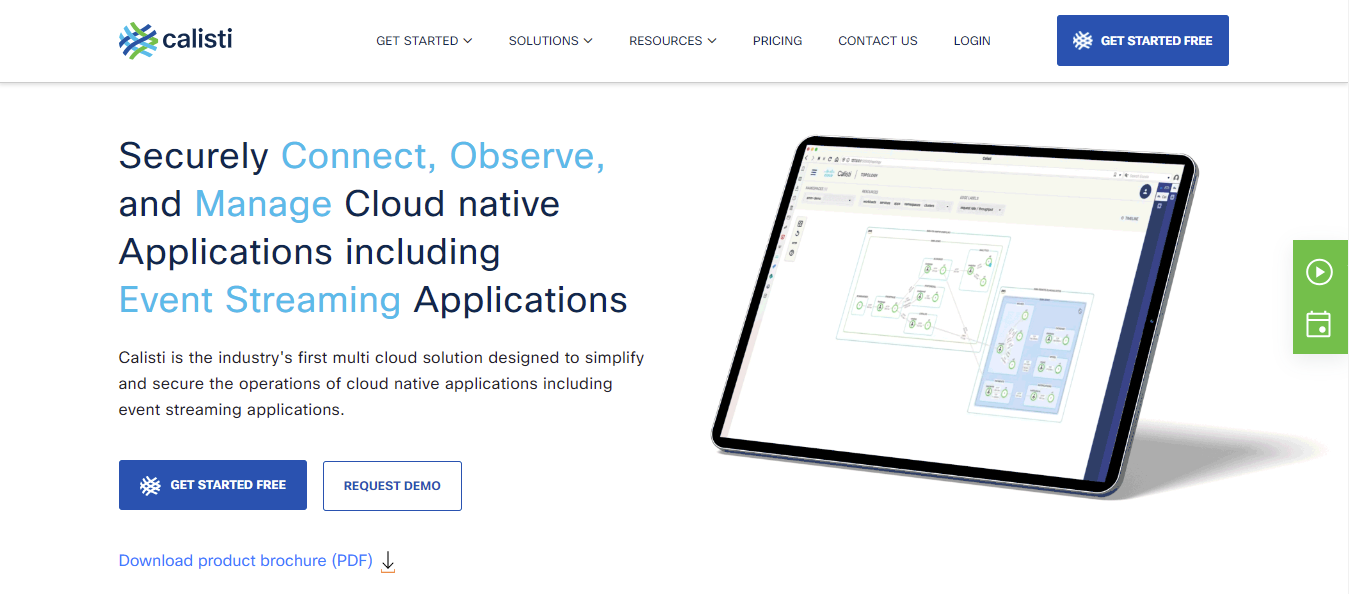The image size is (1349, 594).
Task: Click the hero Get Started Free button
Action: [213, 485]
